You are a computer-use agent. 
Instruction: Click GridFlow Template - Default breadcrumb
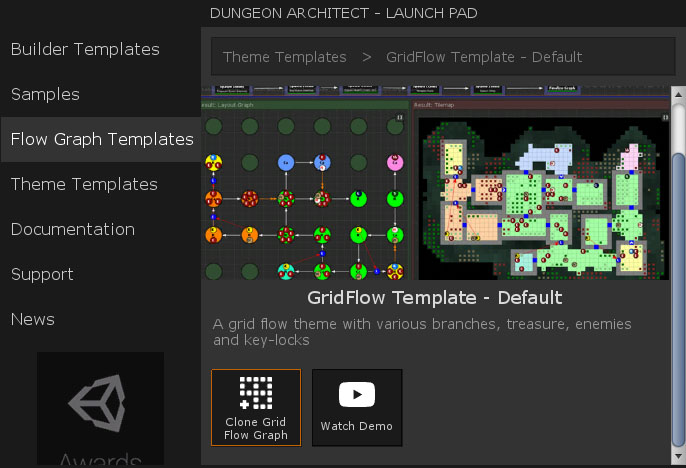click(484, 57)
